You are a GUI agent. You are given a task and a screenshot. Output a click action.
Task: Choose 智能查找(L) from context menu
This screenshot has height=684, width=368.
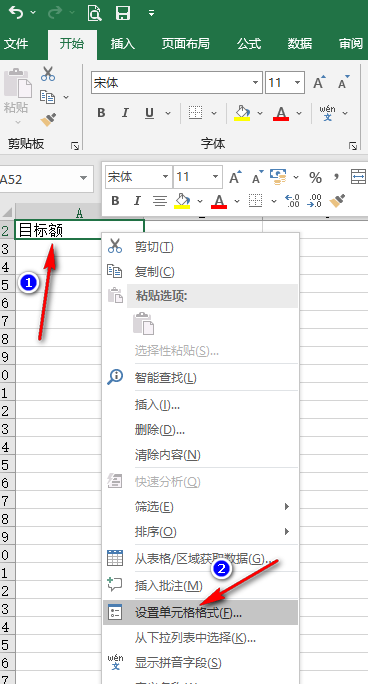(x=201, y=377)
